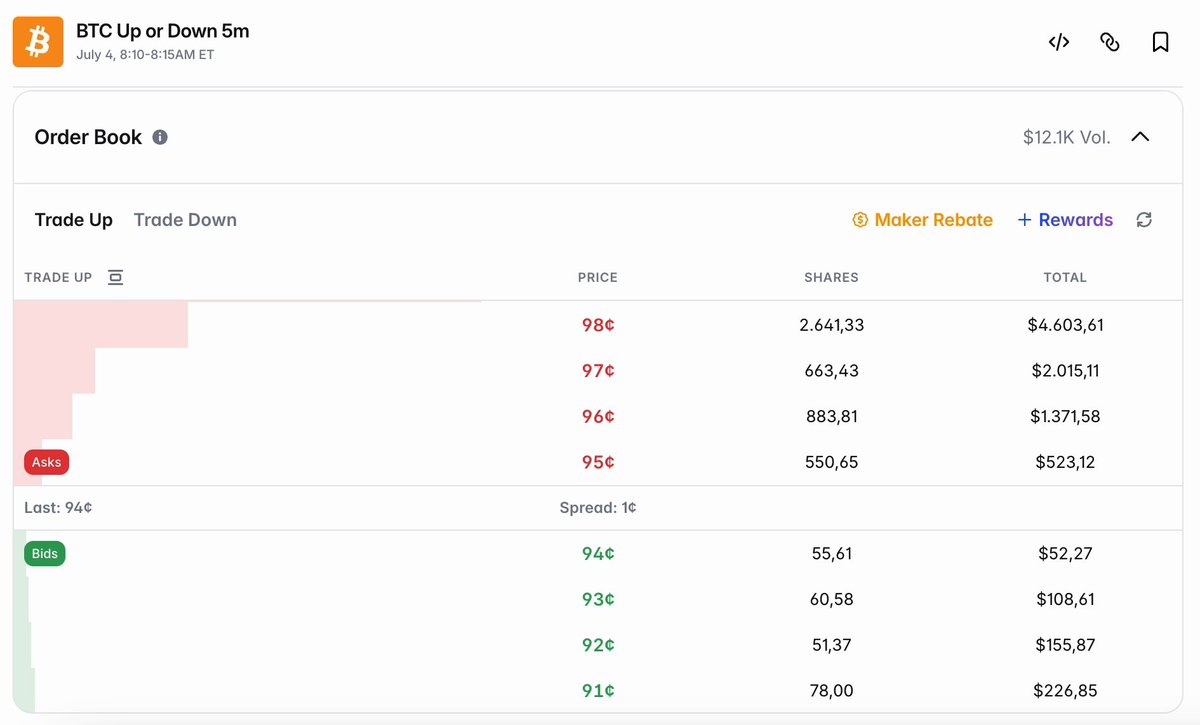Select the 95¢ ask price
Screen dimensions: 1200x725
coord(598,462)
